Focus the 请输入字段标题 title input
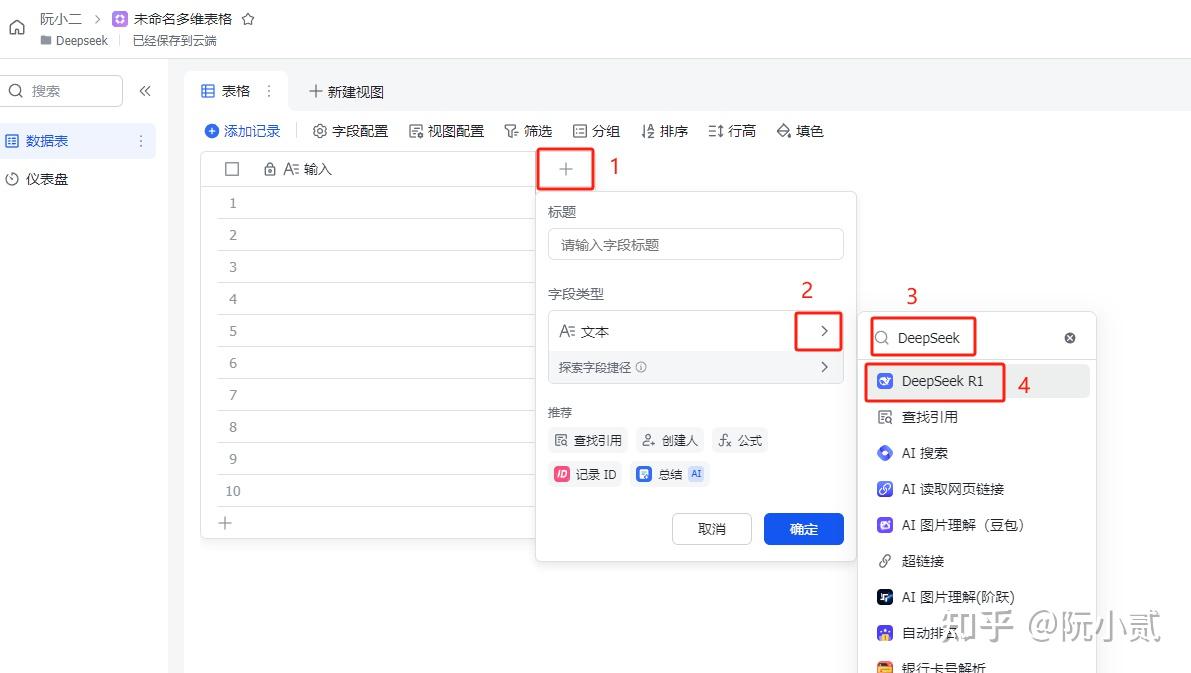1191x673 pixels. 696,245
